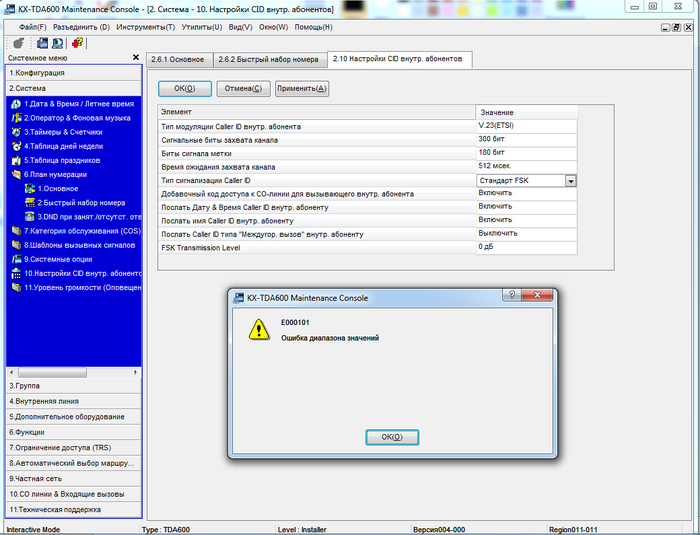Click the save to disk toolbar icon
This screenshot has width=700, height=535.
(42, 43)
